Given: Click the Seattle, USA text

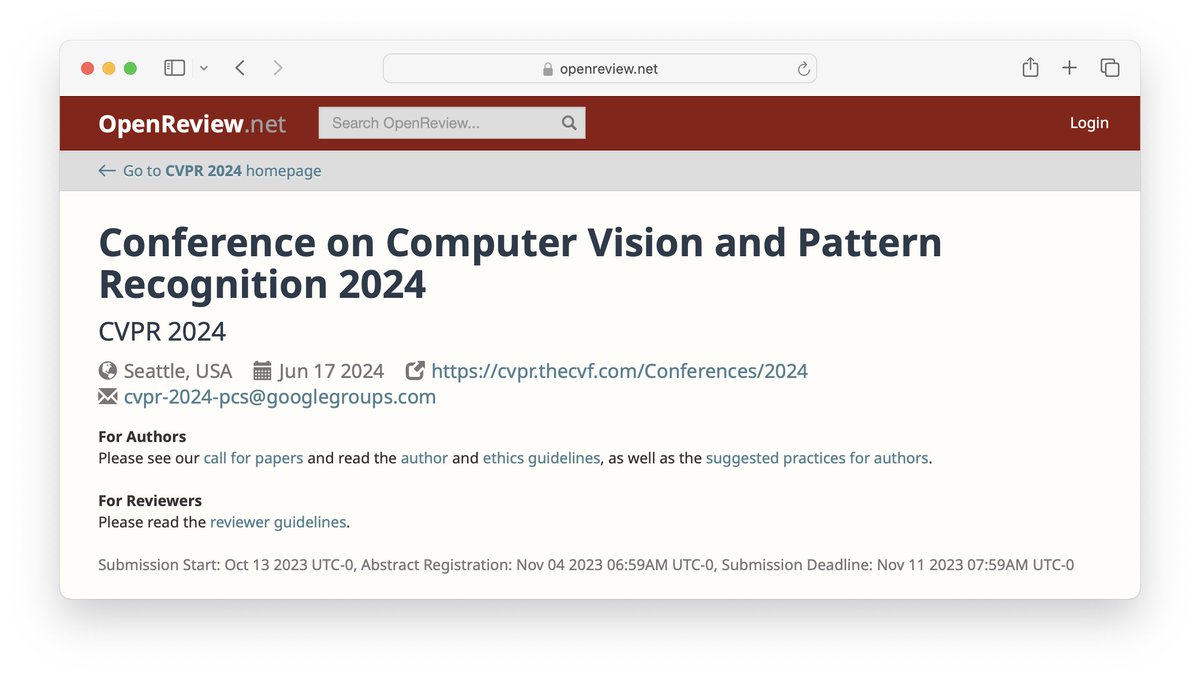Looking at the screenshot, I should tap(178, 371).
